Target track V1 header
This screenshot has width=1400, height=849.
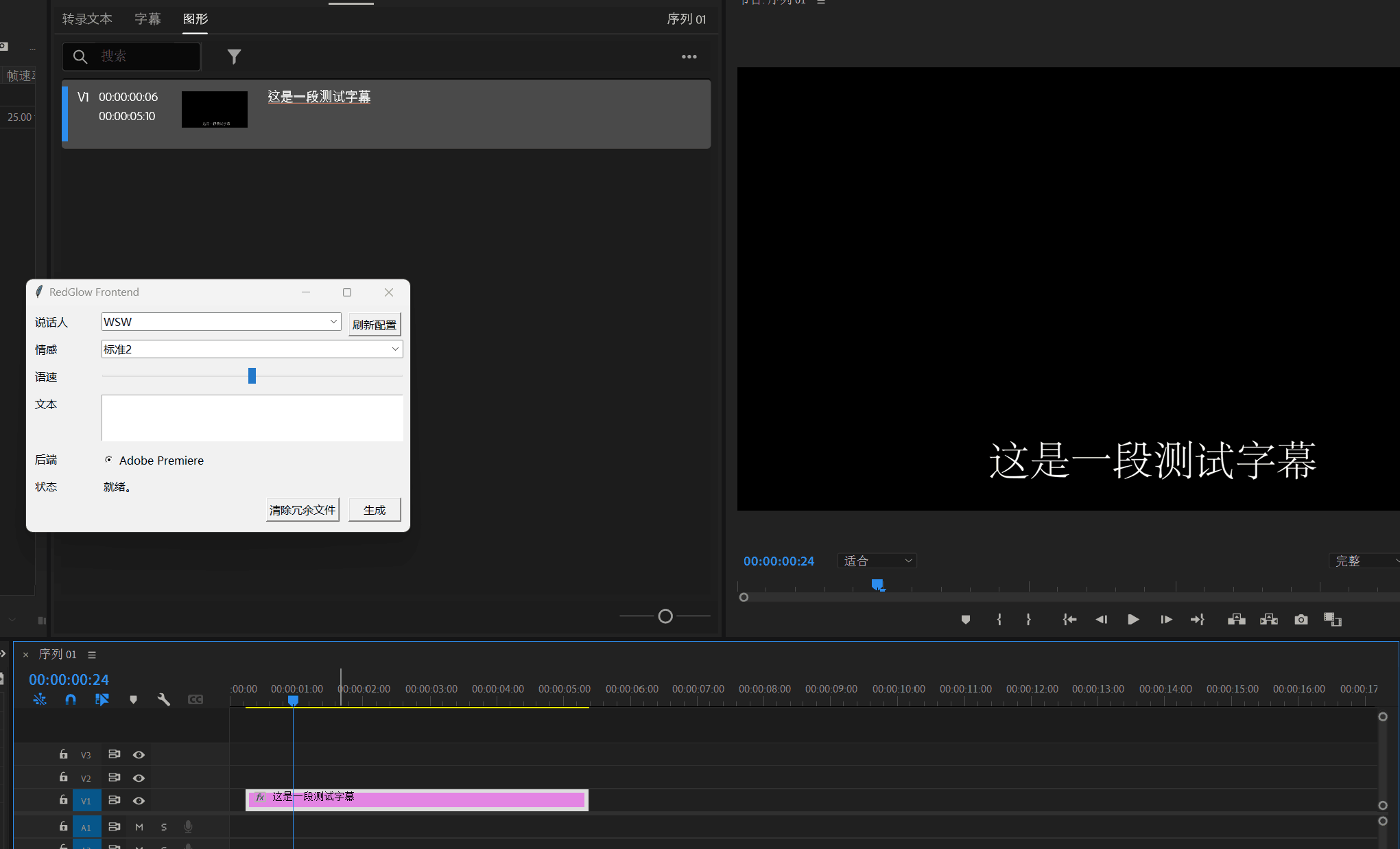tap(86, 801)
